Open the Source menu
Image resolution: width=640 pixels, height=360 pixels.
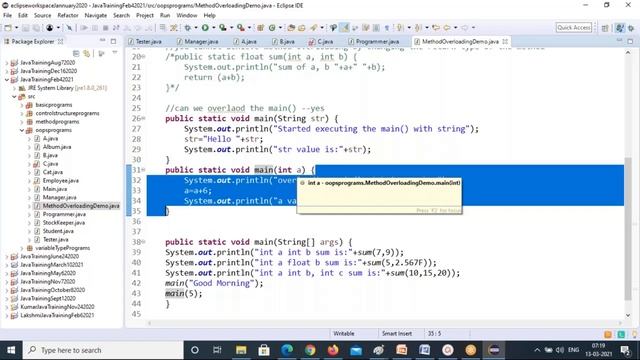(x=42, y=16)
